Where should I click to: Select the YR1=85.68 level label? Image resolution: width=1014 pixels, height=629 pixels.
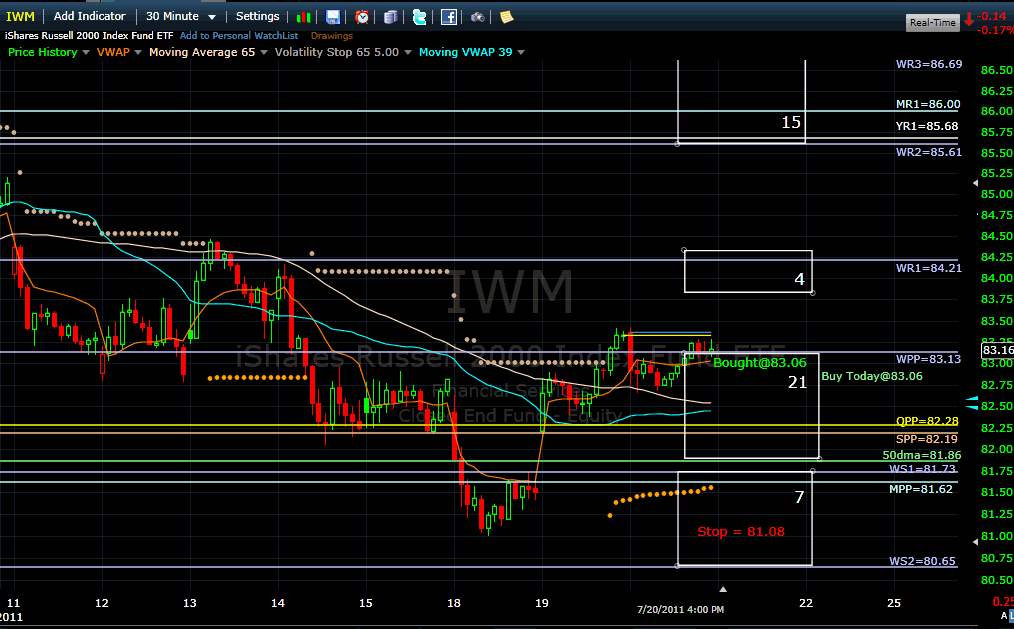coord(927,126)
